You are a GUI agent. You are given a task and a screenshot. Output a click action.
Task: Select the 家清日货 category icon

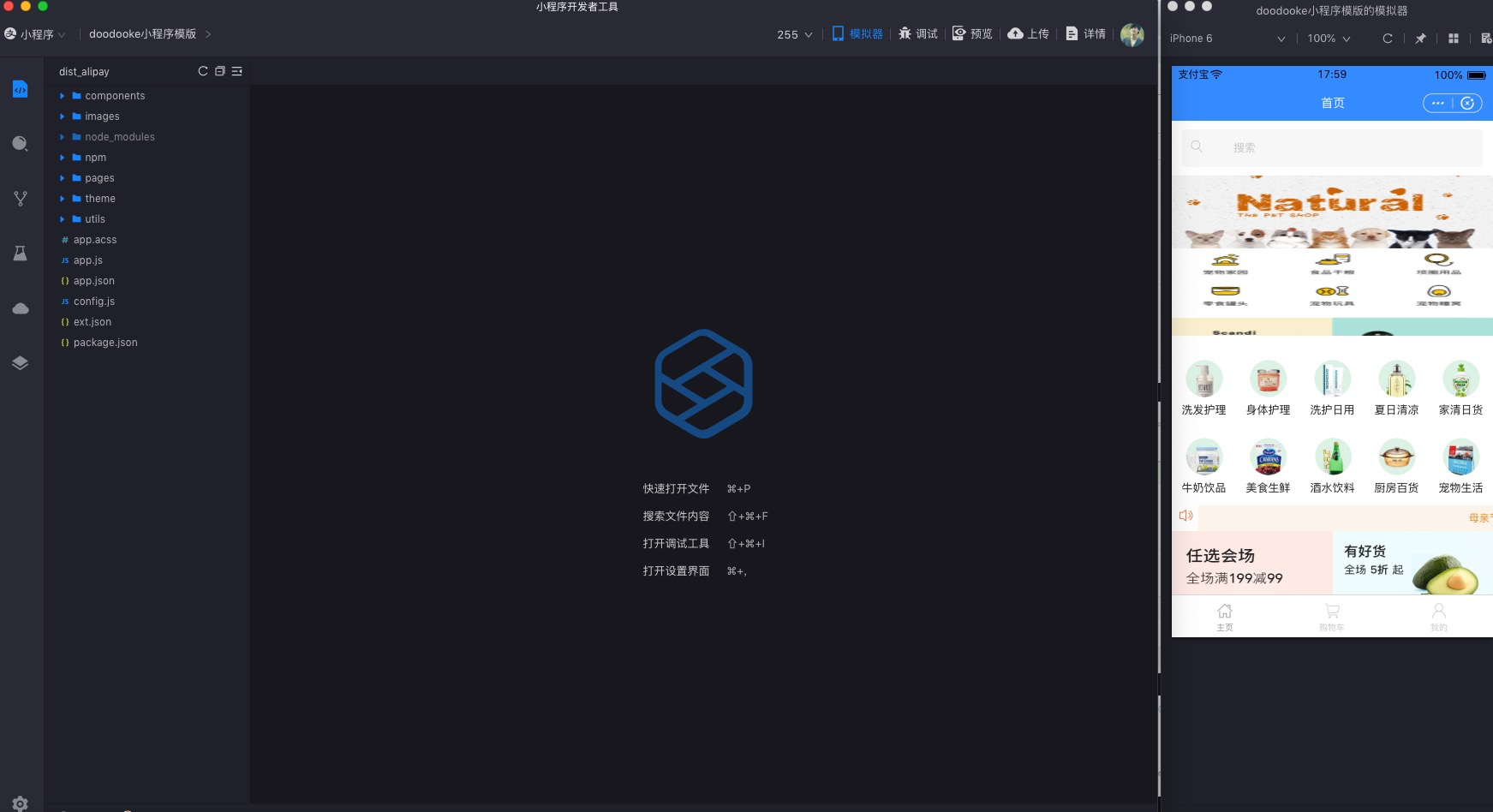pyautogui.click(x=1460, y=379)
